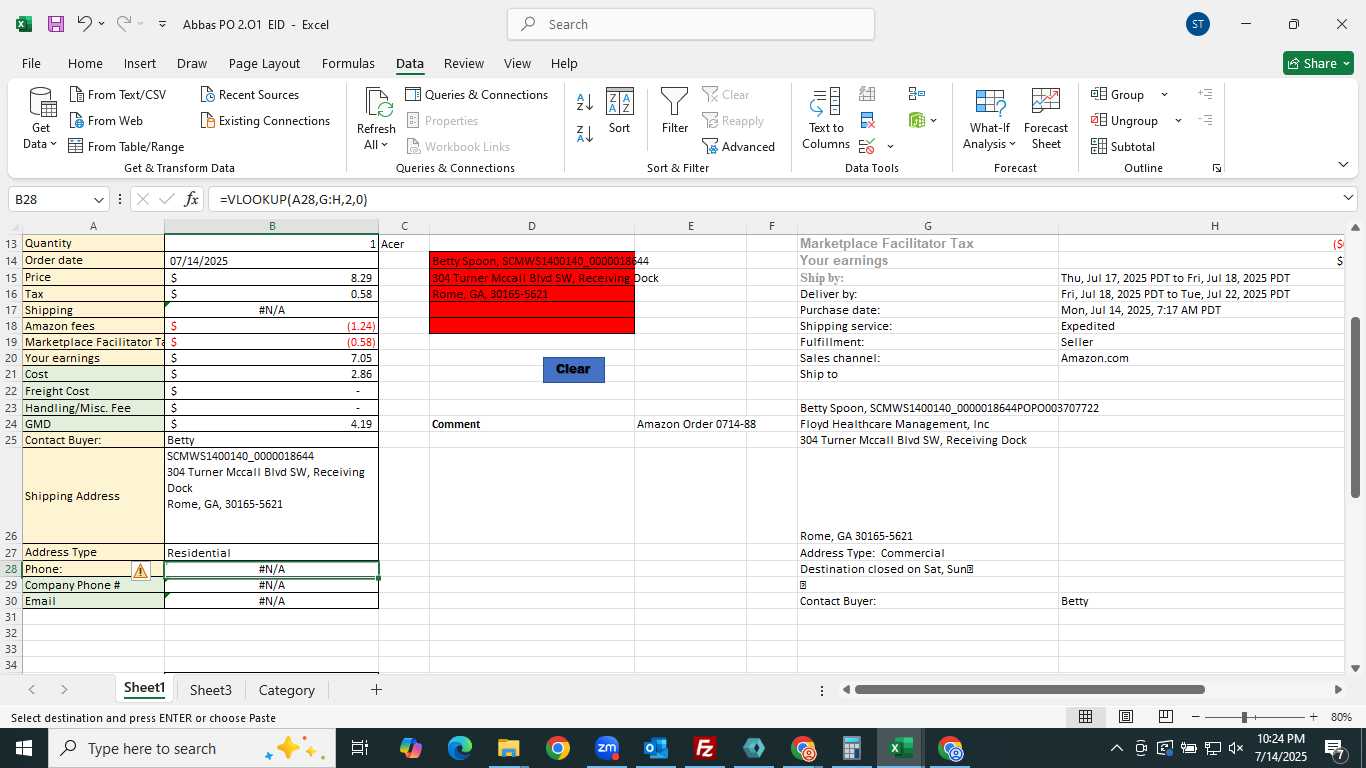Click the Flash Fill icon in Data Tools
This screenshot has width=1366, height=768.
[867, 94]
